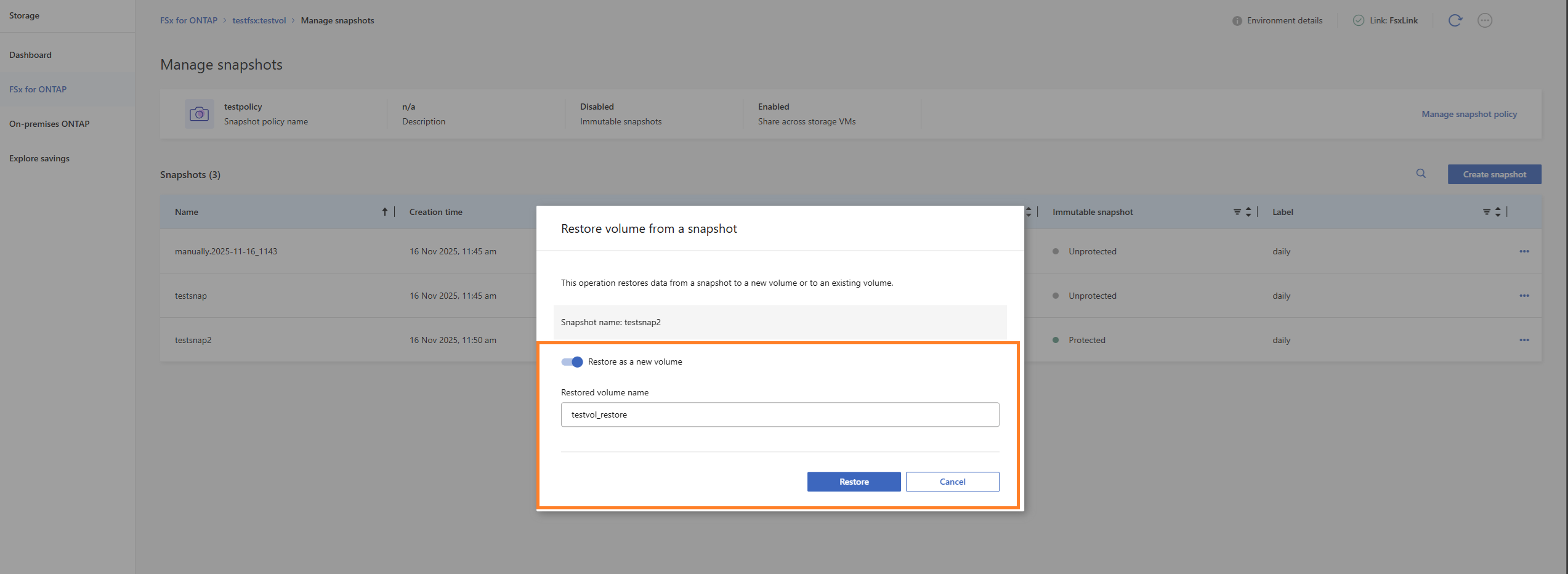
Task: Open the Label column filter
Action: (x=1486, y=212)
